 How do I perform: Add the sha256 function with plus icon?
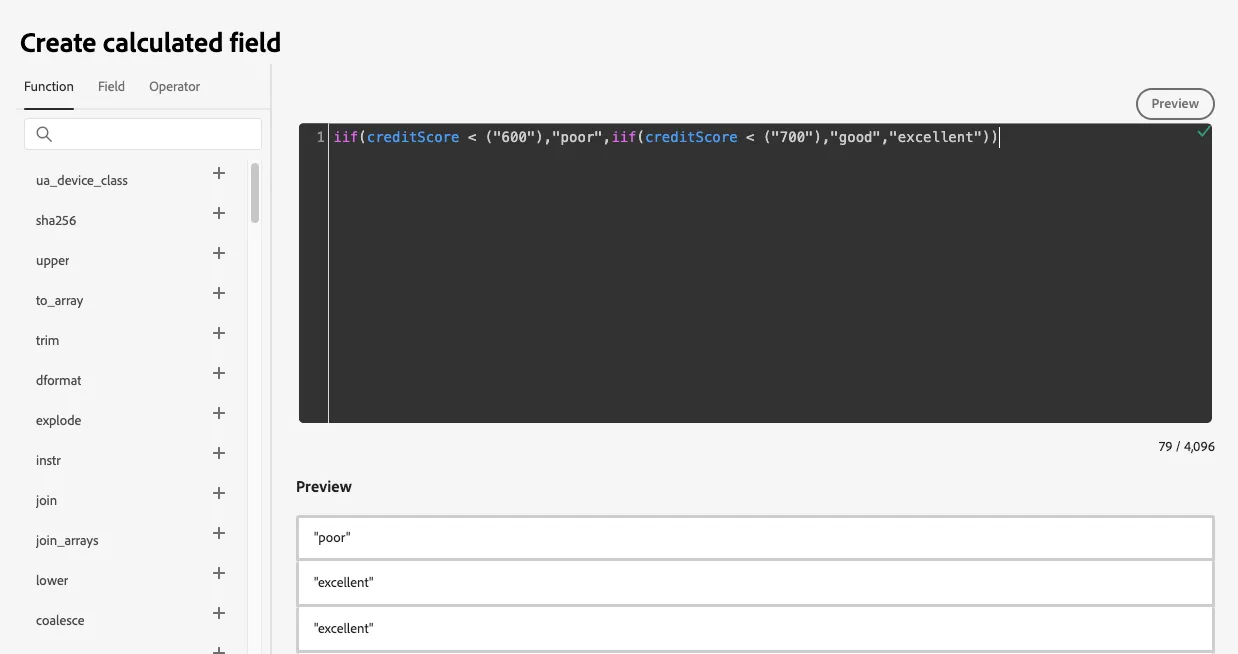[219, 213]
